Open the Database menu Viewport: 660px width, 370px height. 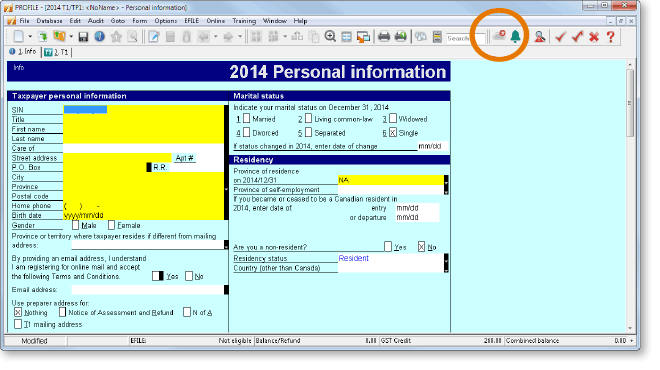49,21
